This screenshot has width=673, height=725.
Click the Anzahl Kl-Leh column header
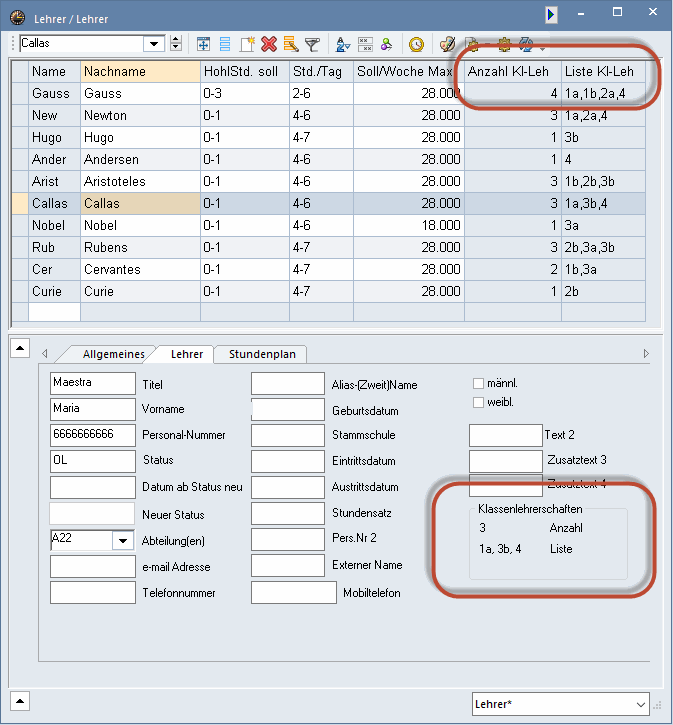point(513,72)
